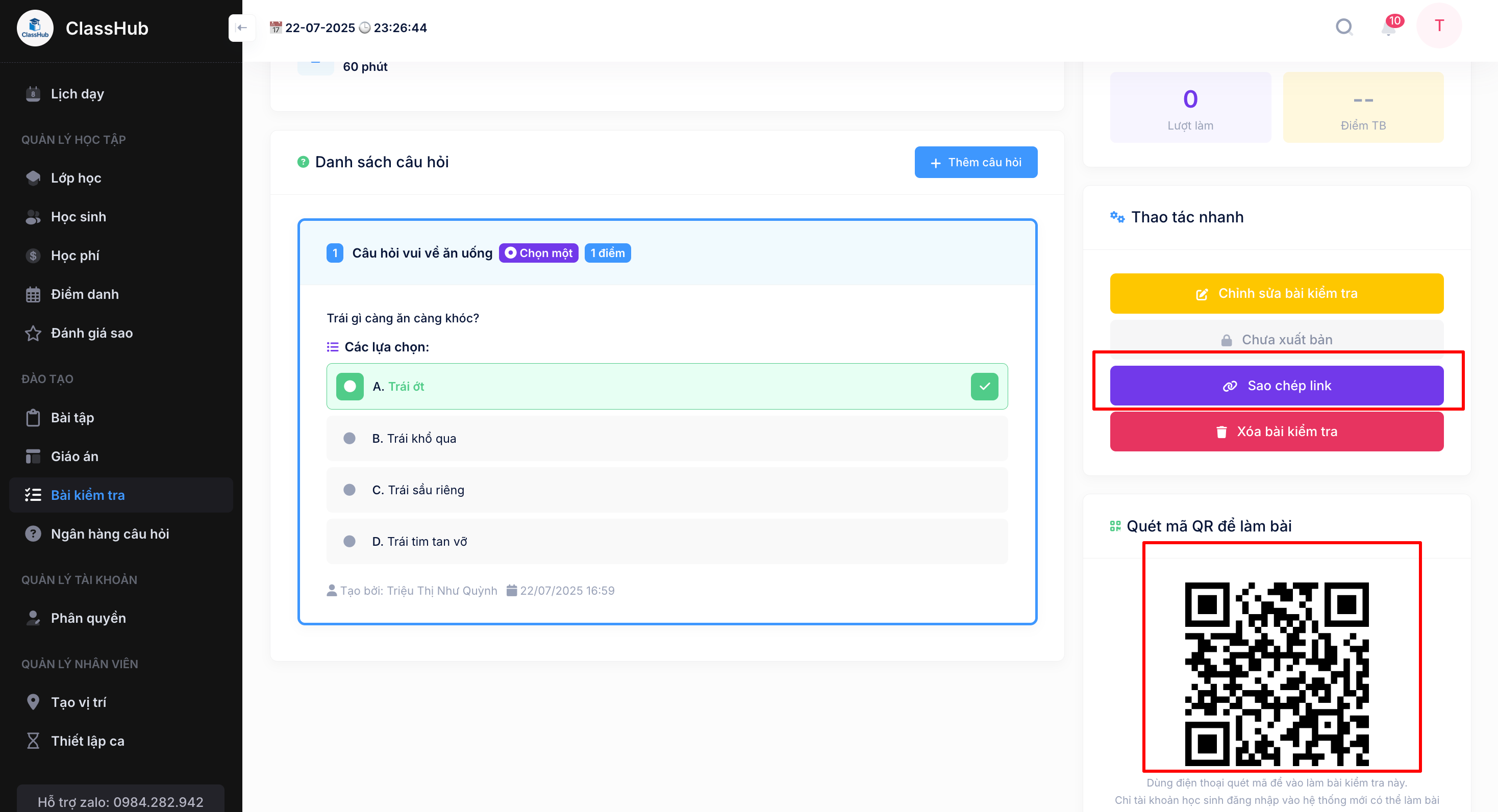Click question text Trái gì càng ăn càng khóc?
This screenshot has width=1498, height=812.
[403, 318]
